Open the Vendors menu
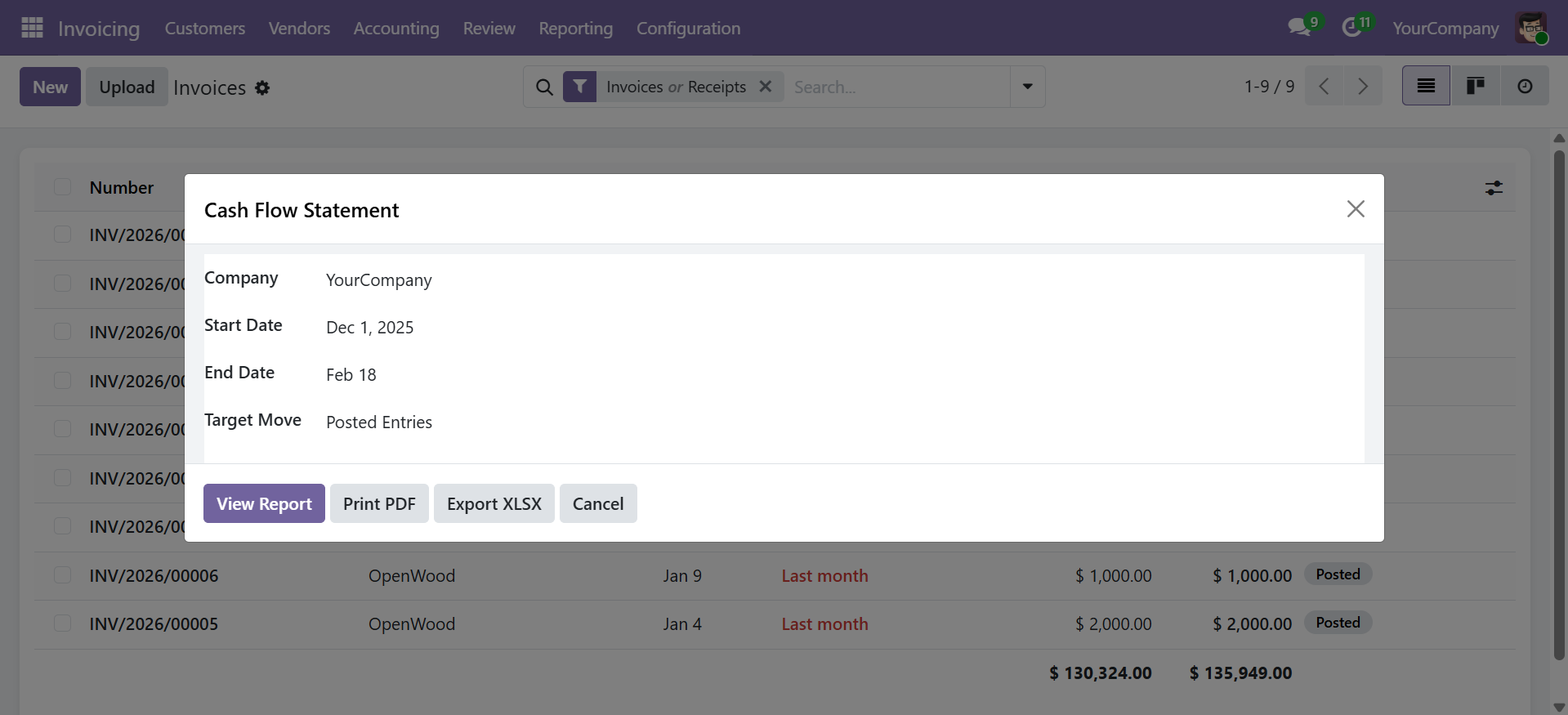The image size is (1568, 715). 300,29
